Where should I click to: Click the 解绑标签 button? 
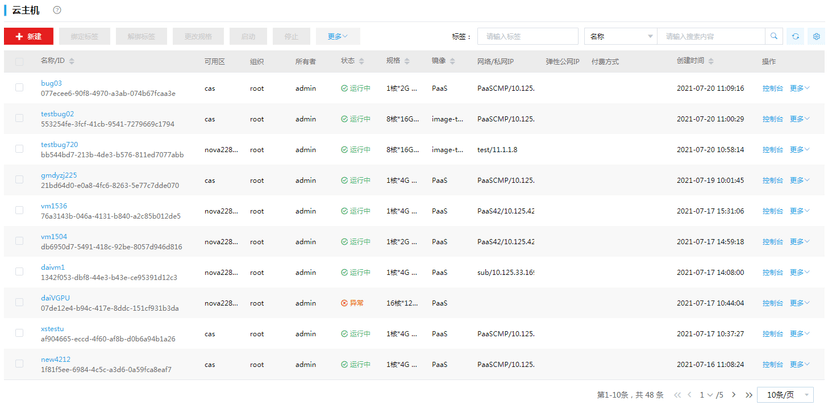click(142, 36)
